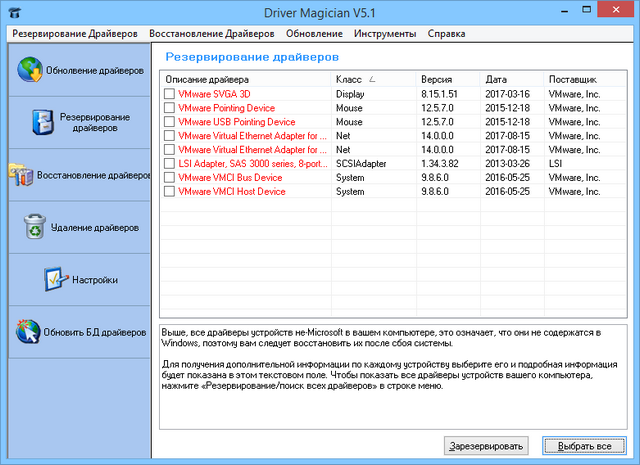This screenshot has height=465, width=640.
Task: Select the Восстановление драйверов sidebar icon
Action: click(21, 175)
